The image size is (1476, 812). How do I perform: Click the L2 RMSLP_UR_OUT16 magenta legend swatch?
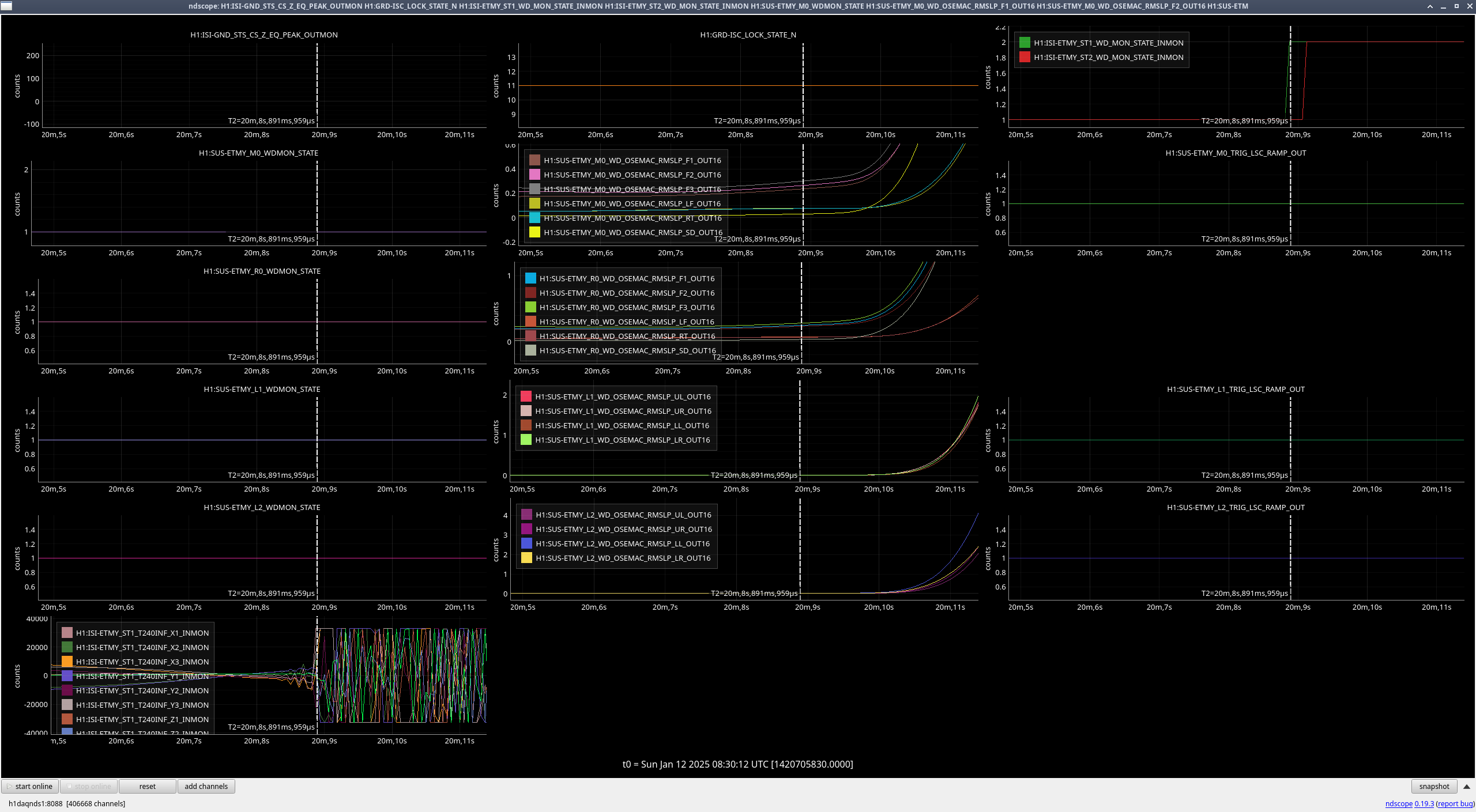click(526, 529)
